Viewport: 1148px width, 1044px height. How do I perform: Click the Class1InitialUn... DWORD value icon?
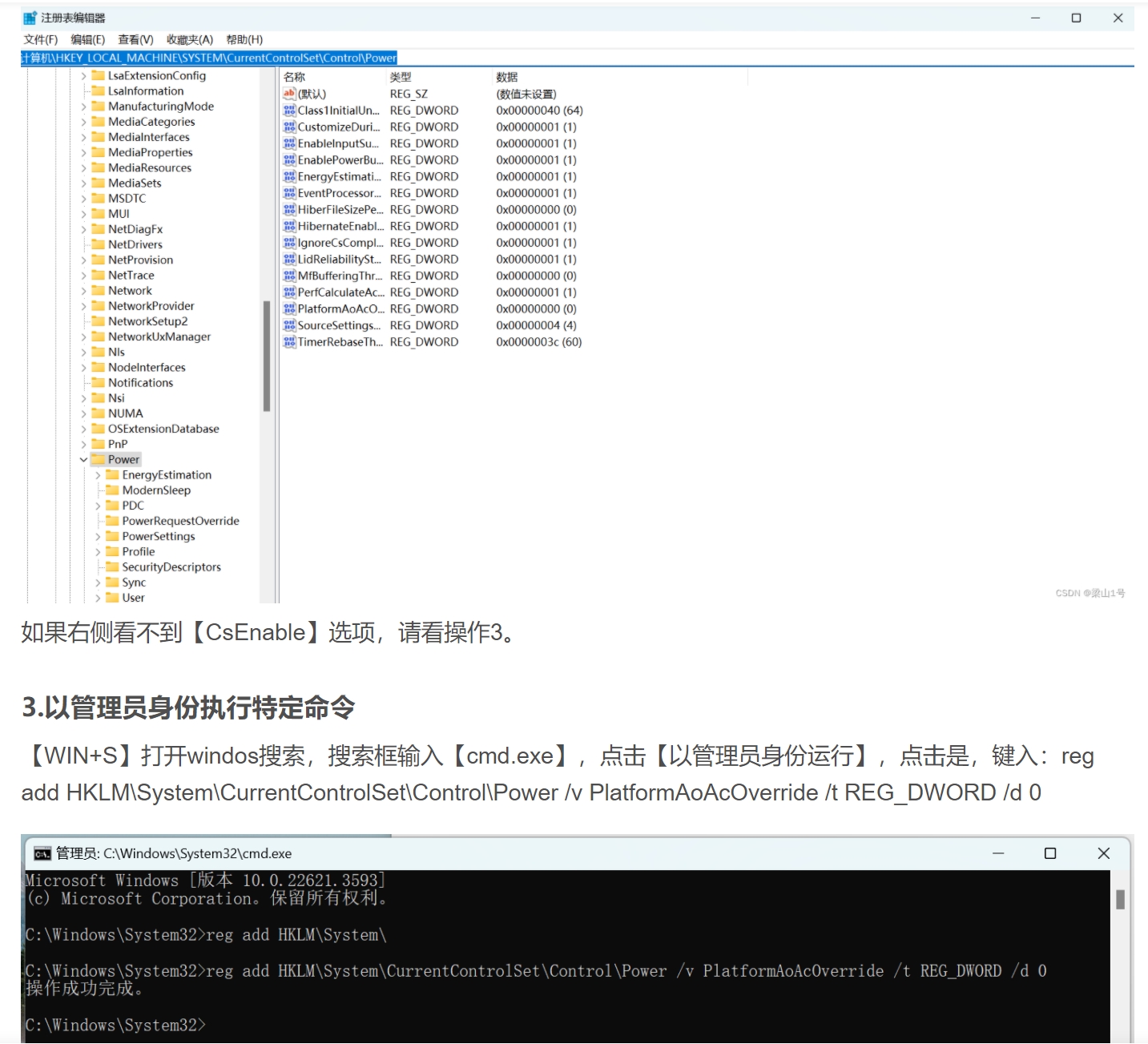click(289, 111)
